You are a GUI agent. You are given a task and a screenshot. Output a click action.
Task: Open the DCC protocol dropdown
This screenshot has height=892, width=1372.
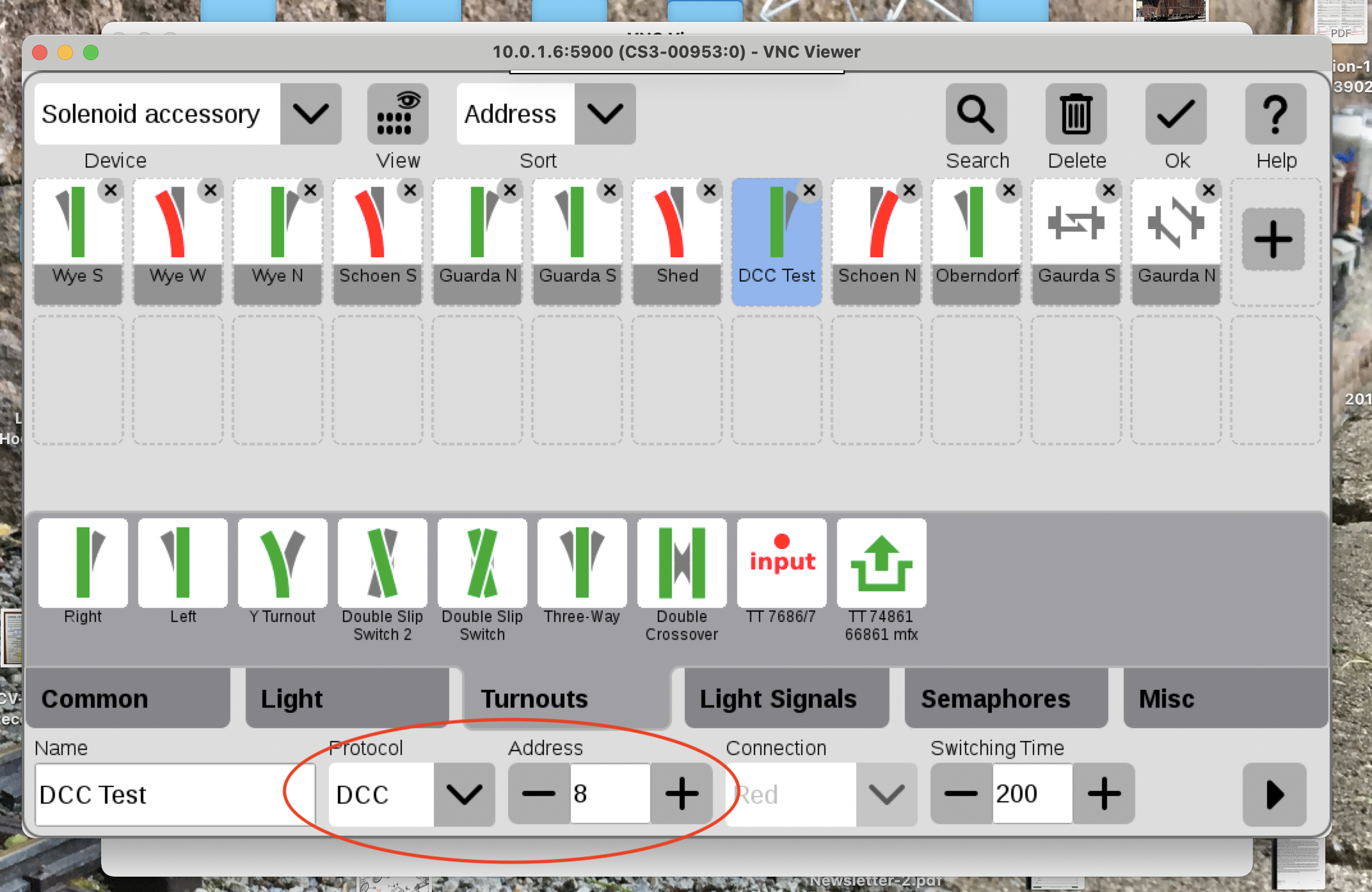coord(465,794)
